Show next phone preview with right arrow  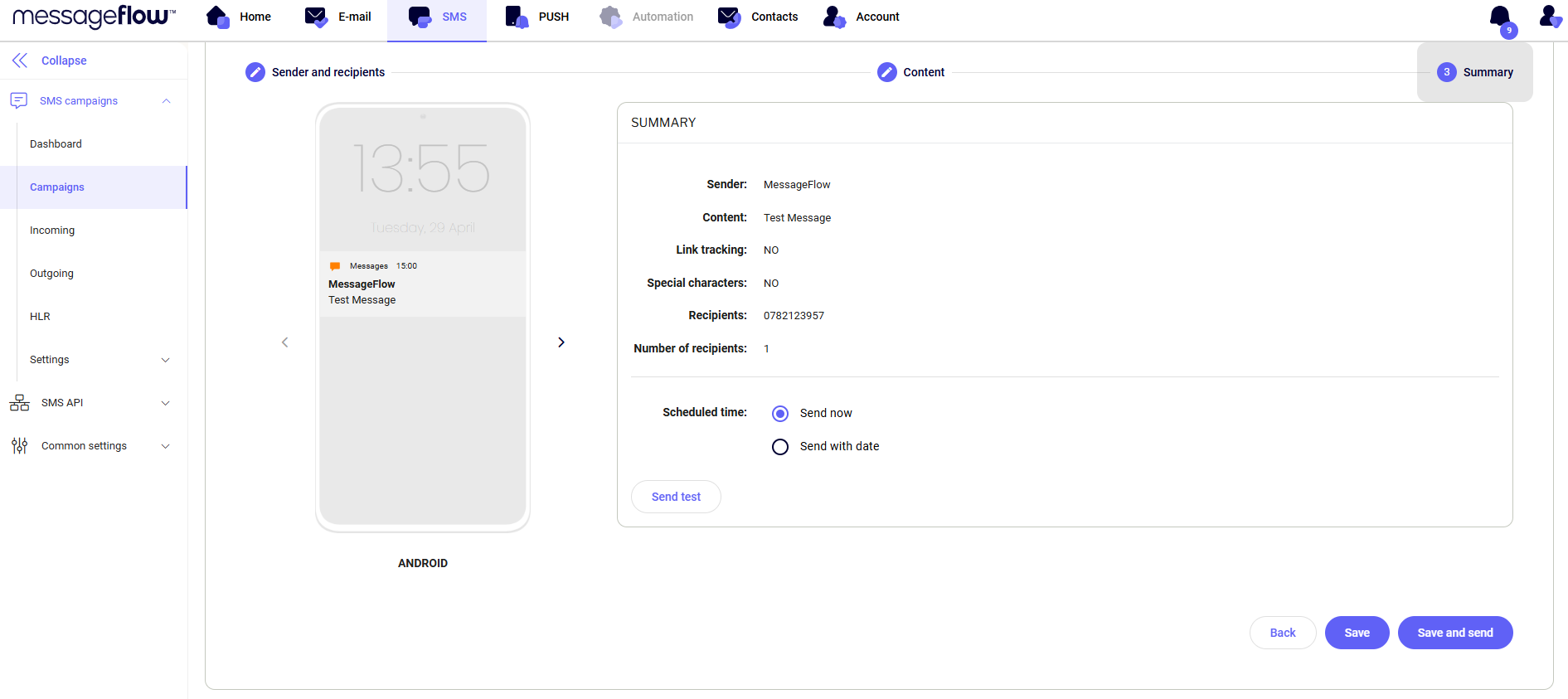click(x=561, y=342)
